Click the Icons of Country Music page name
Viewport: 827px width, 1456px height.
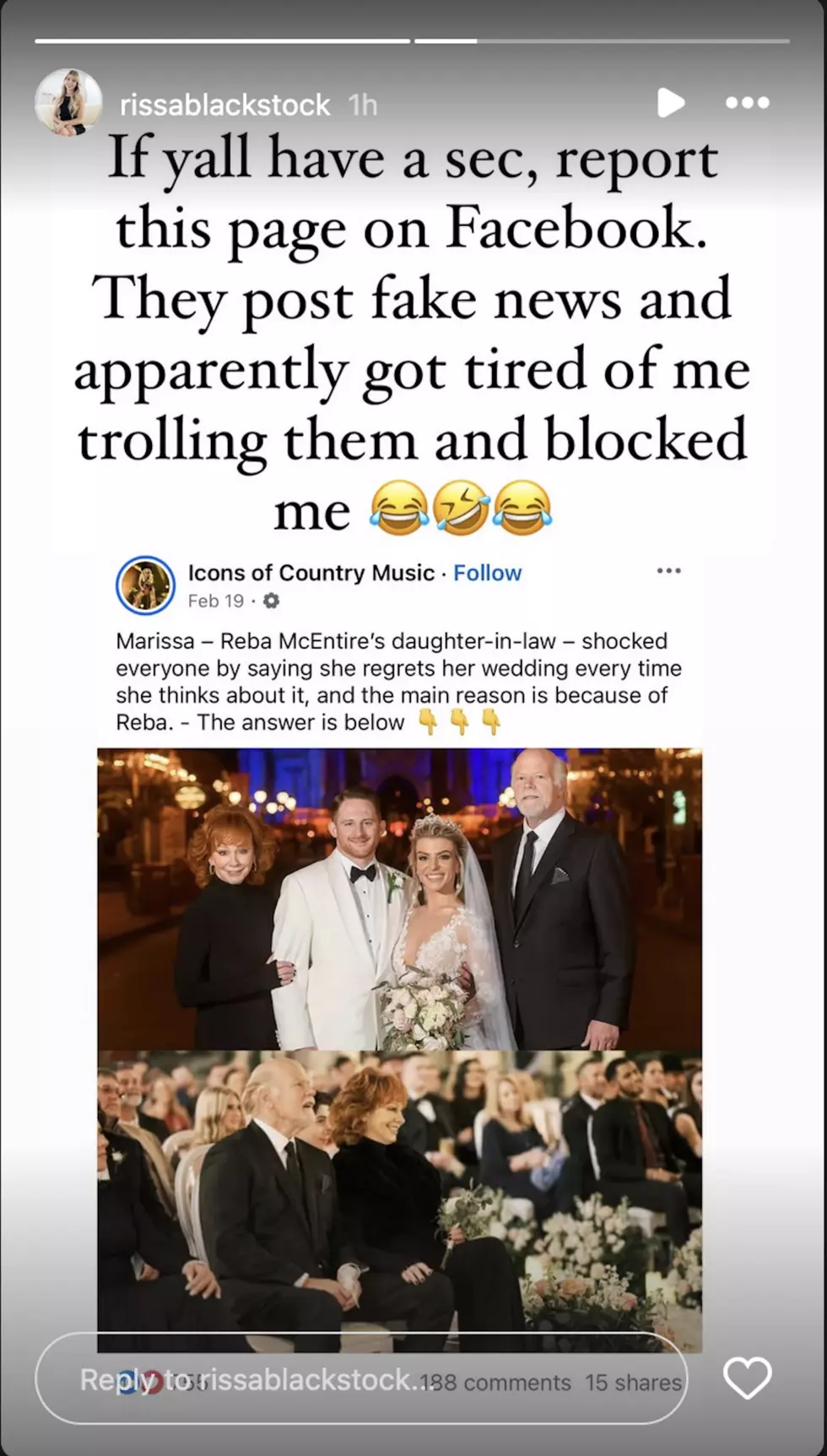(x=311, y=573)
